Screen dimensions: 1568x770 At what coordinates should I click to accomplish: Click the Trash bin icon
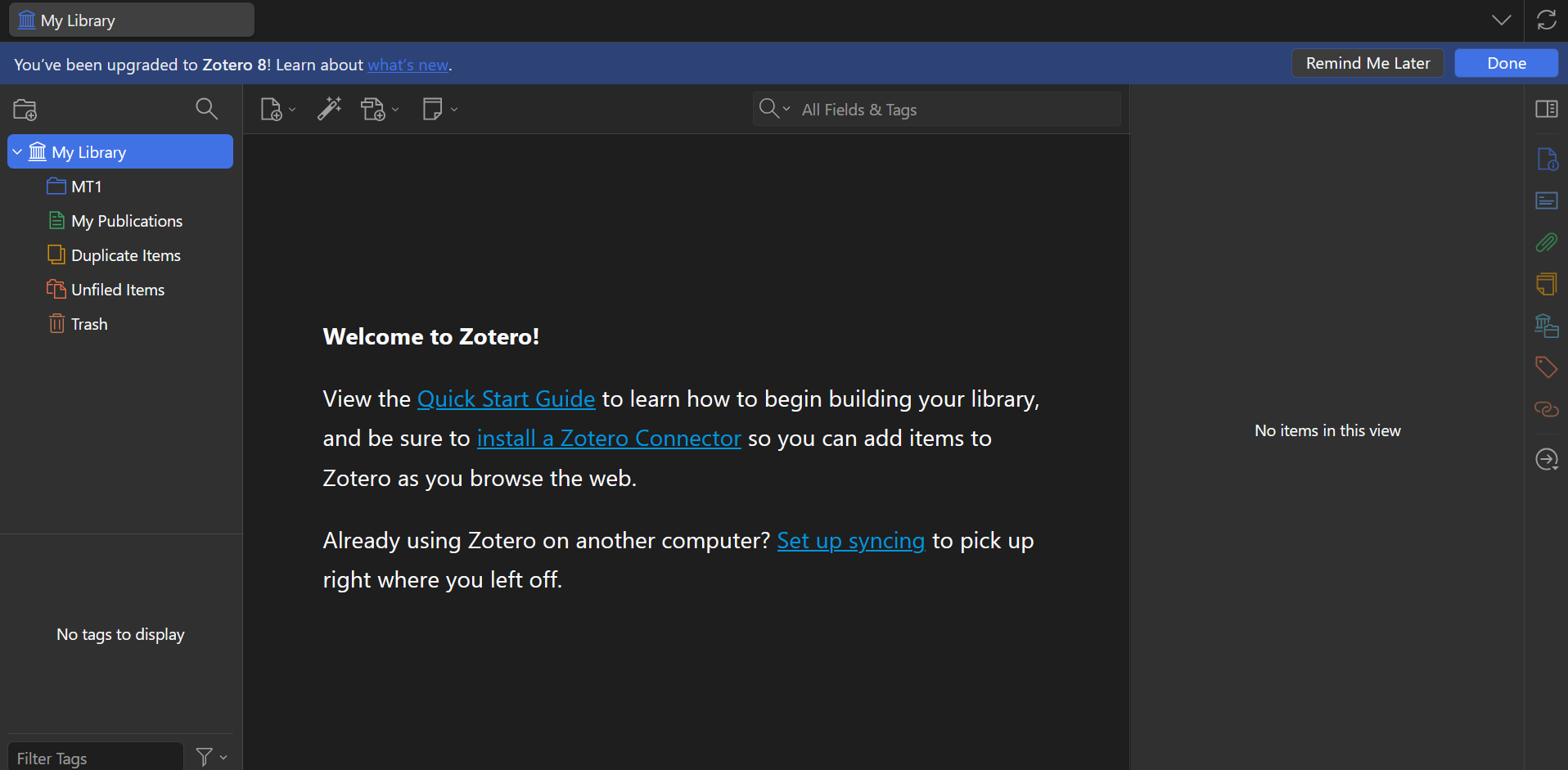pos(56,323)
